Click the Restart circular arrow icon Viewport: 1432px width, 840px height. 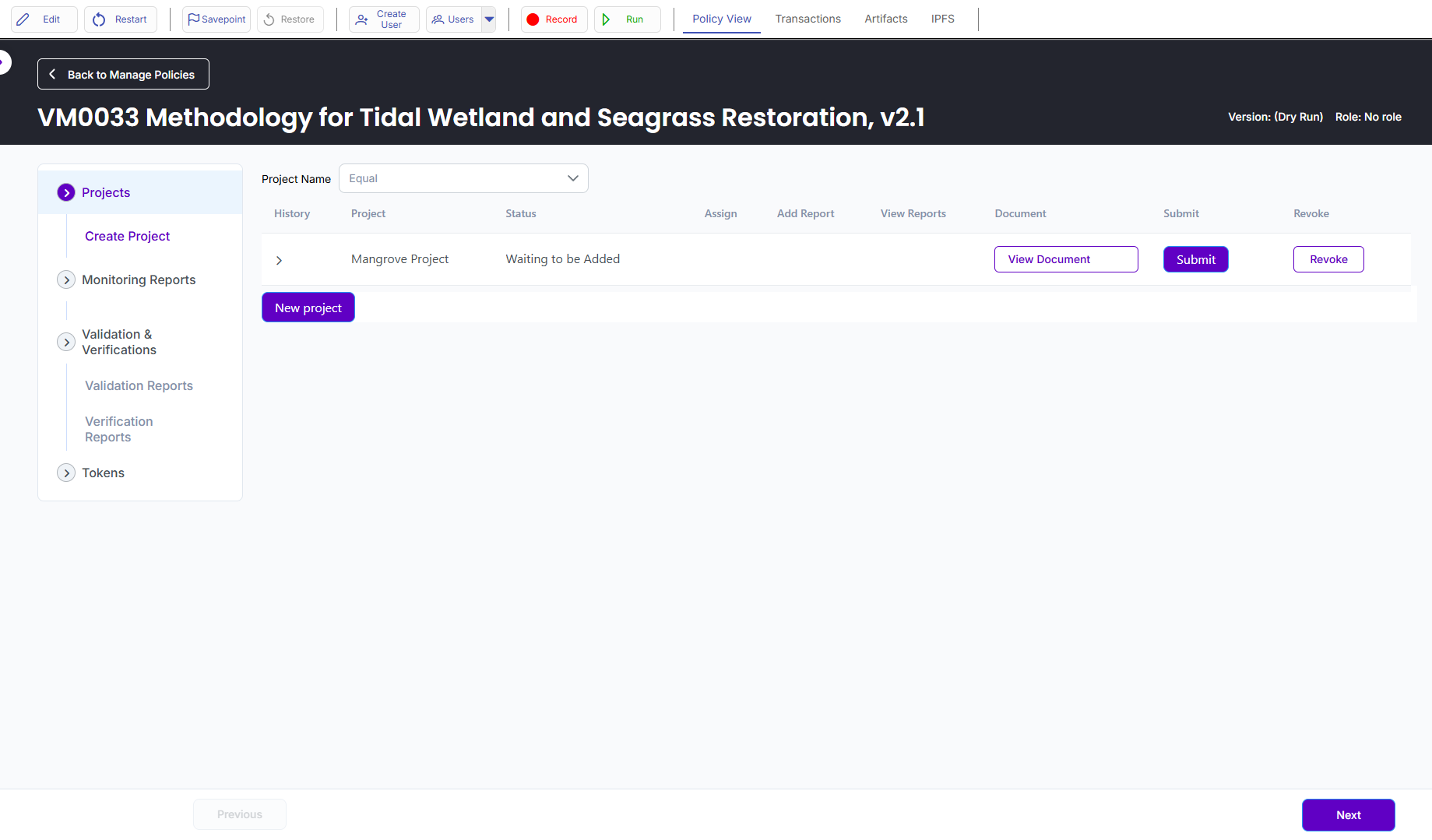(99, 19)
